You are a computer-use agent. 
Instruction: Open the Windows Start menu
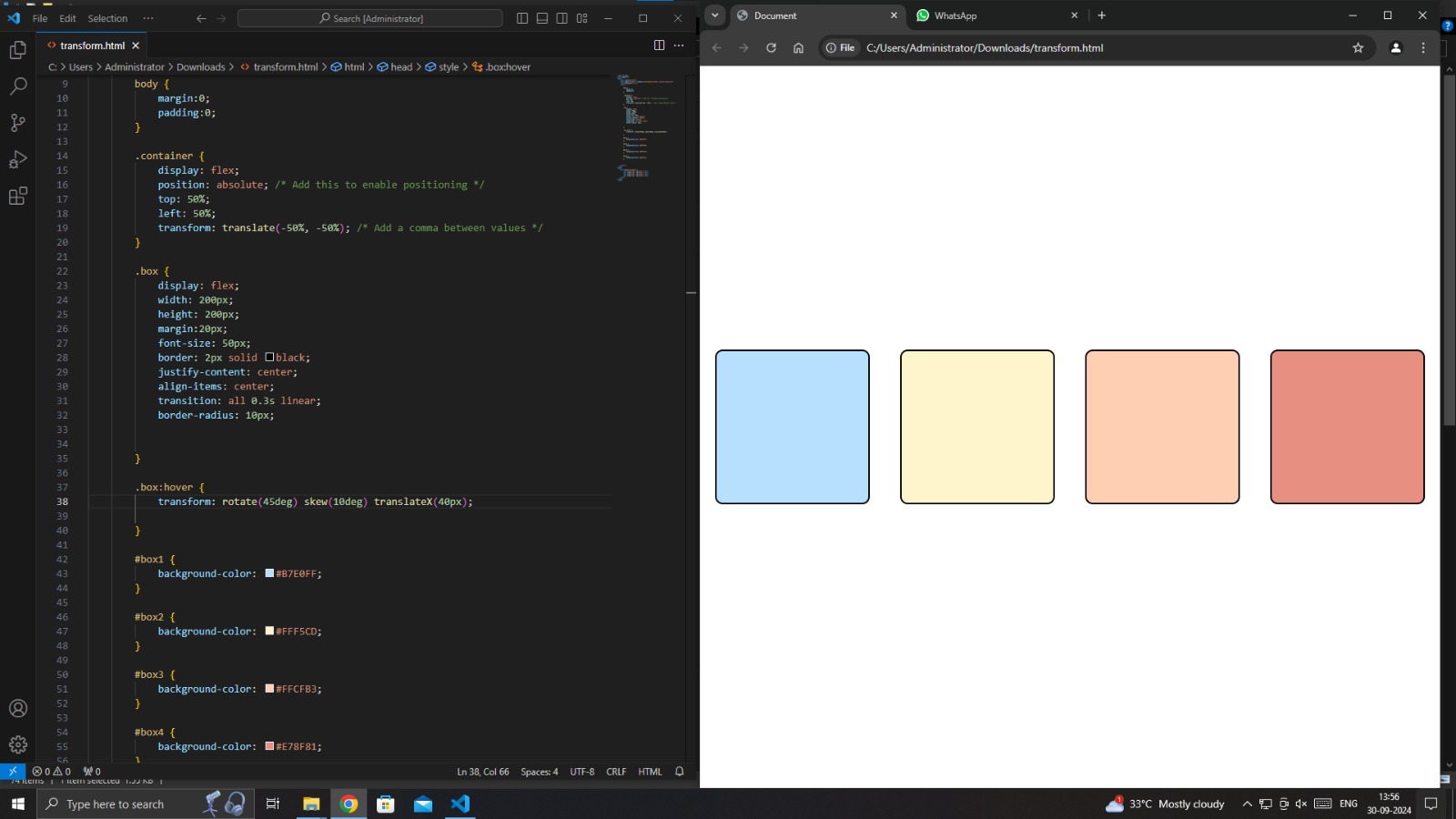tap(18, 804)
